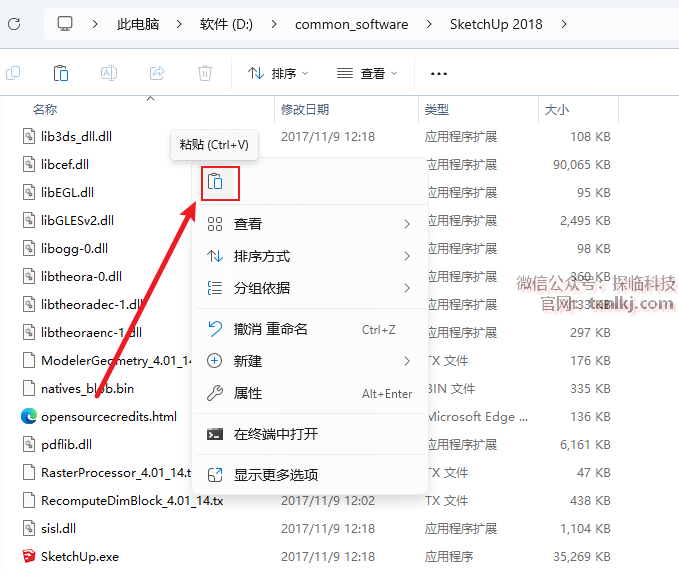
Task: Go to common_software folder in breadcrumb
Action: tap(351, 24)
